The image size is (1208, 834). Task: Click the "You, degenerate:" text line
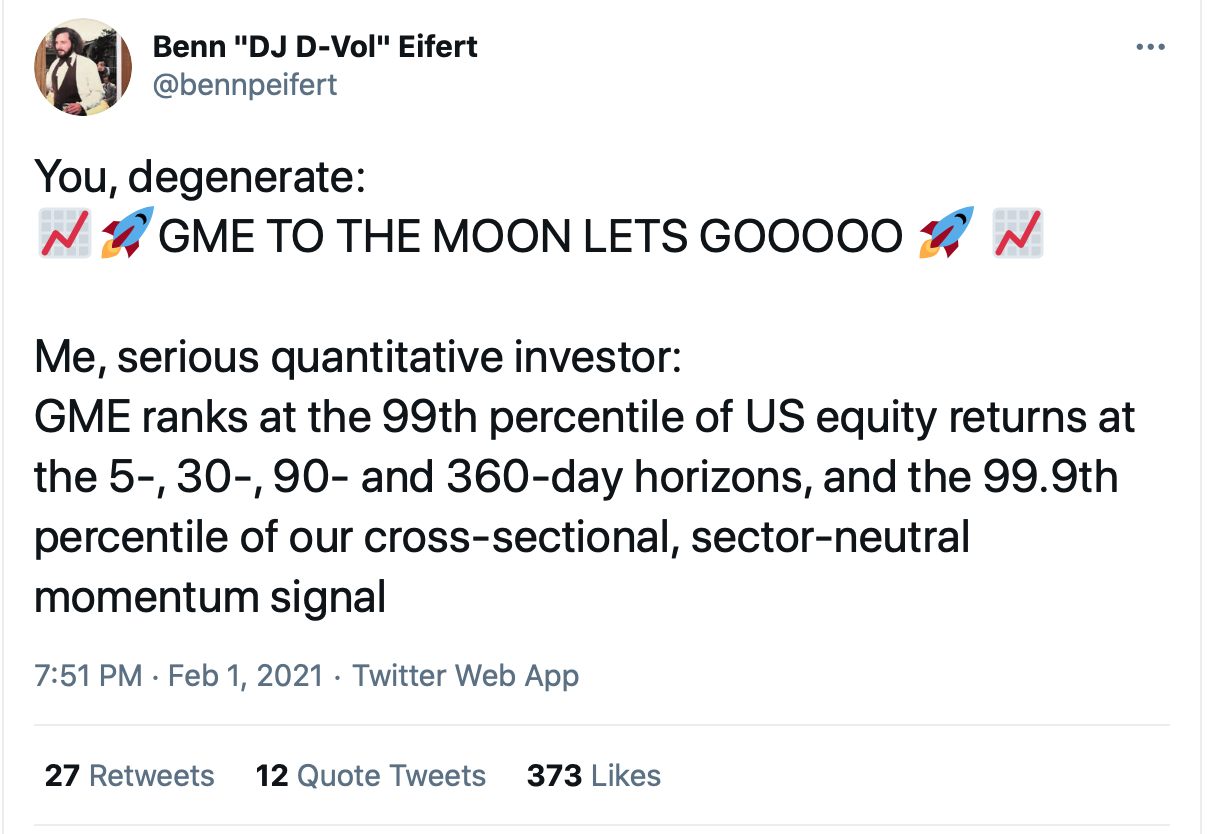tap(200, 177)
